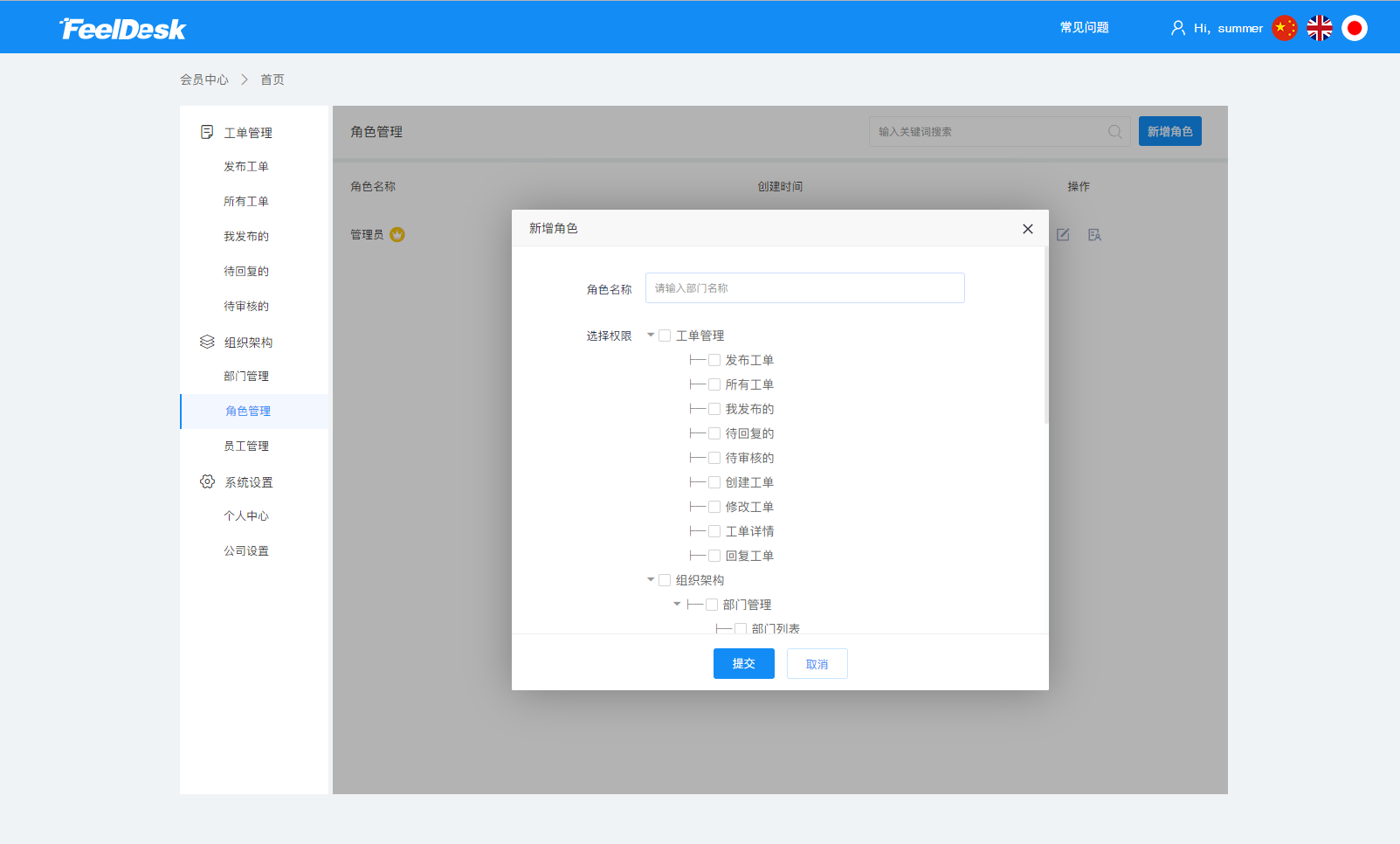1400x844 pixels.
Task: Click the 角色名称 column header
Action: tap(373, 187)
